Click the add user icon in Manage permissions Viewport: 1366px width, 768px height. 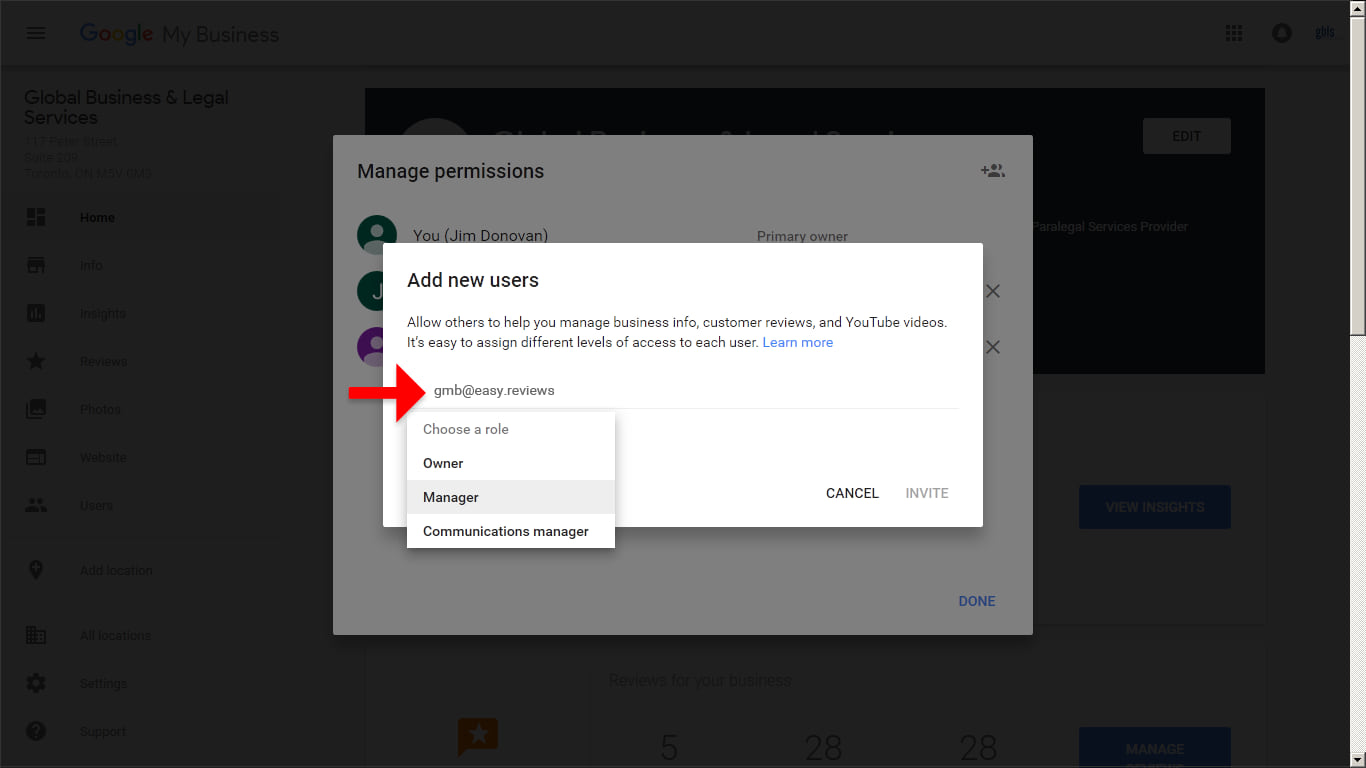(x=992, y=171)
